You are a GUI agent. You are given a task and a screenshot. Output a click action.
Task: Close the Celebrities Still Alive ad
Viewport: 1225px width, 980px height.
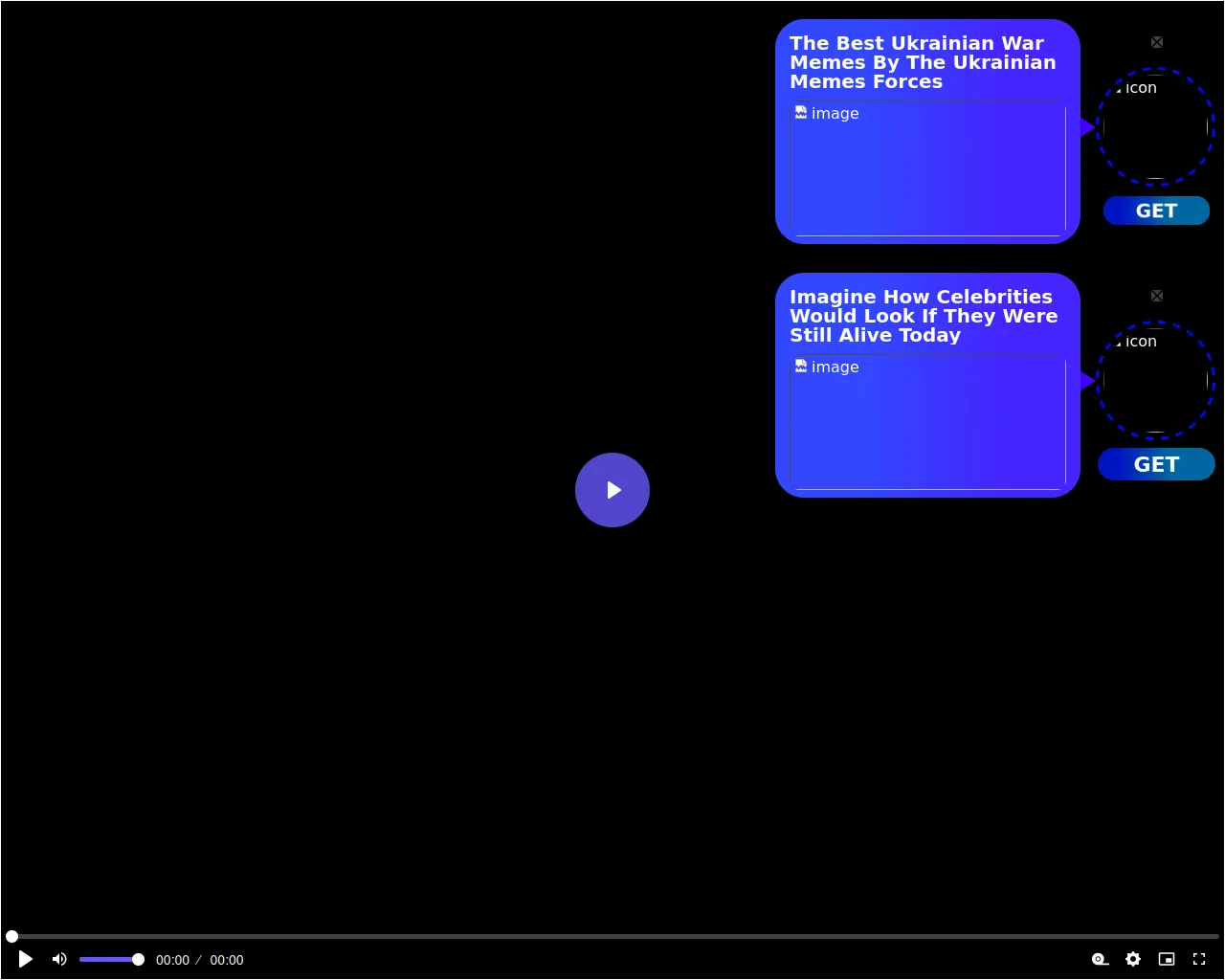coord(1157,296)
